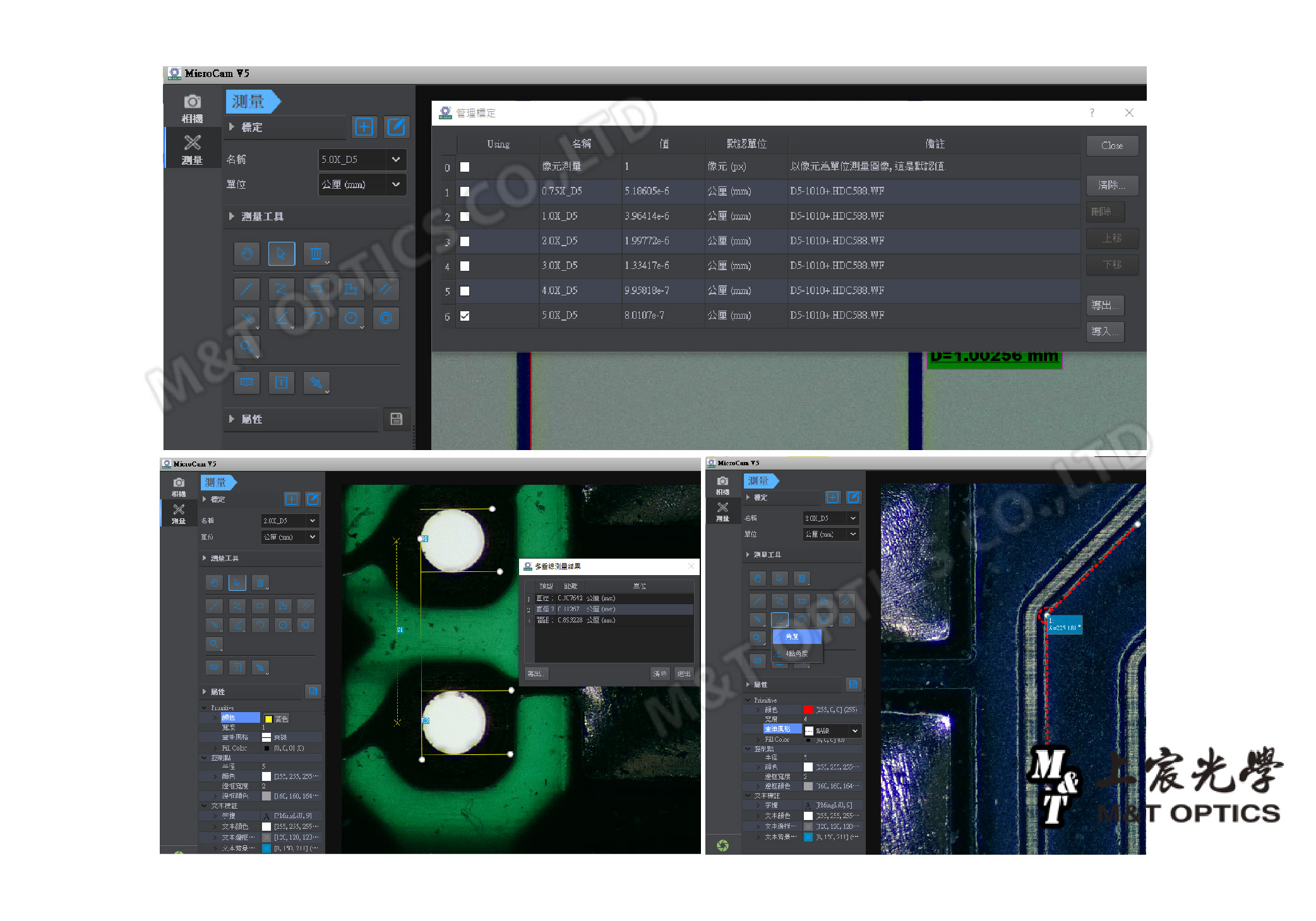The width and height of the screenshot is (1316, 921).
Task: Click the red 顏色 swatch, bottom-right properties
Action: 808,710
